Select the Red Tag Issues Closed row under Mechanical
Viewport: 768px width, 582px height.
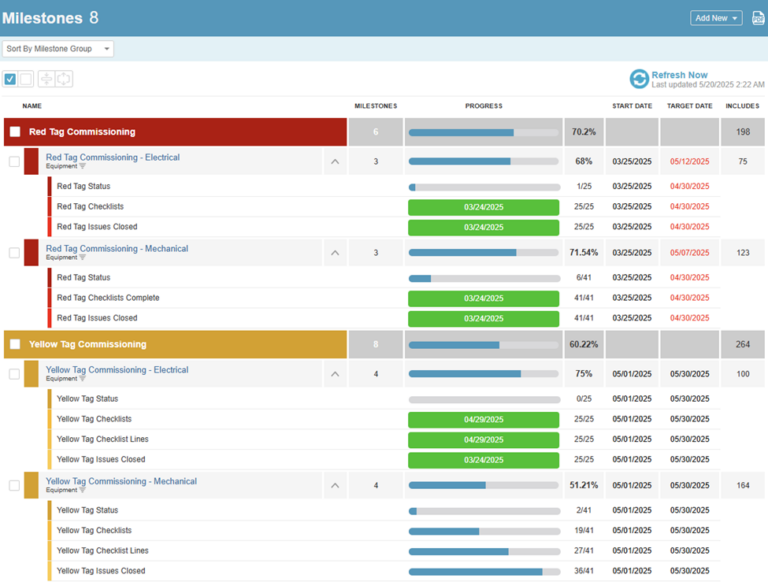[x=97, y=318]
